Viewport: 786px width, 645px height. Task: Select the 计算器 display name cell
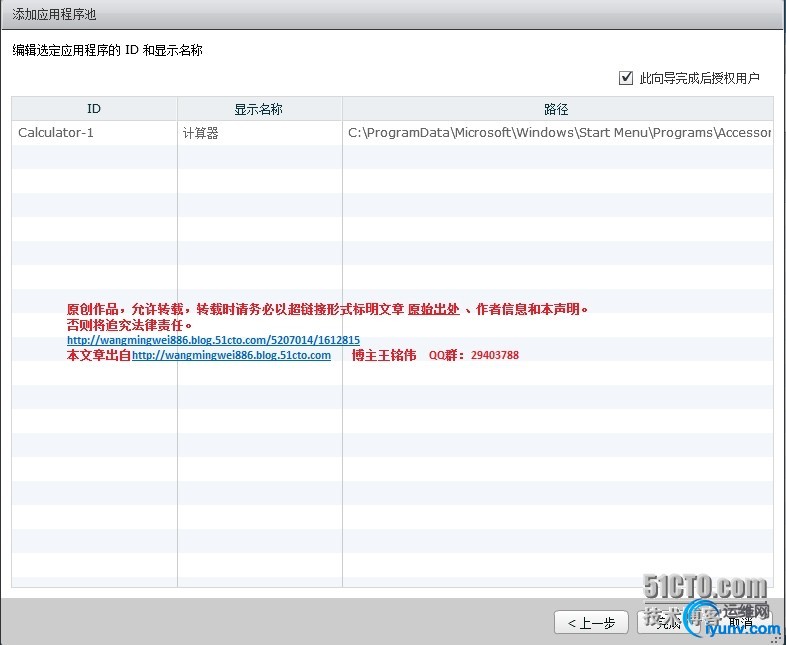coord(260,133)
